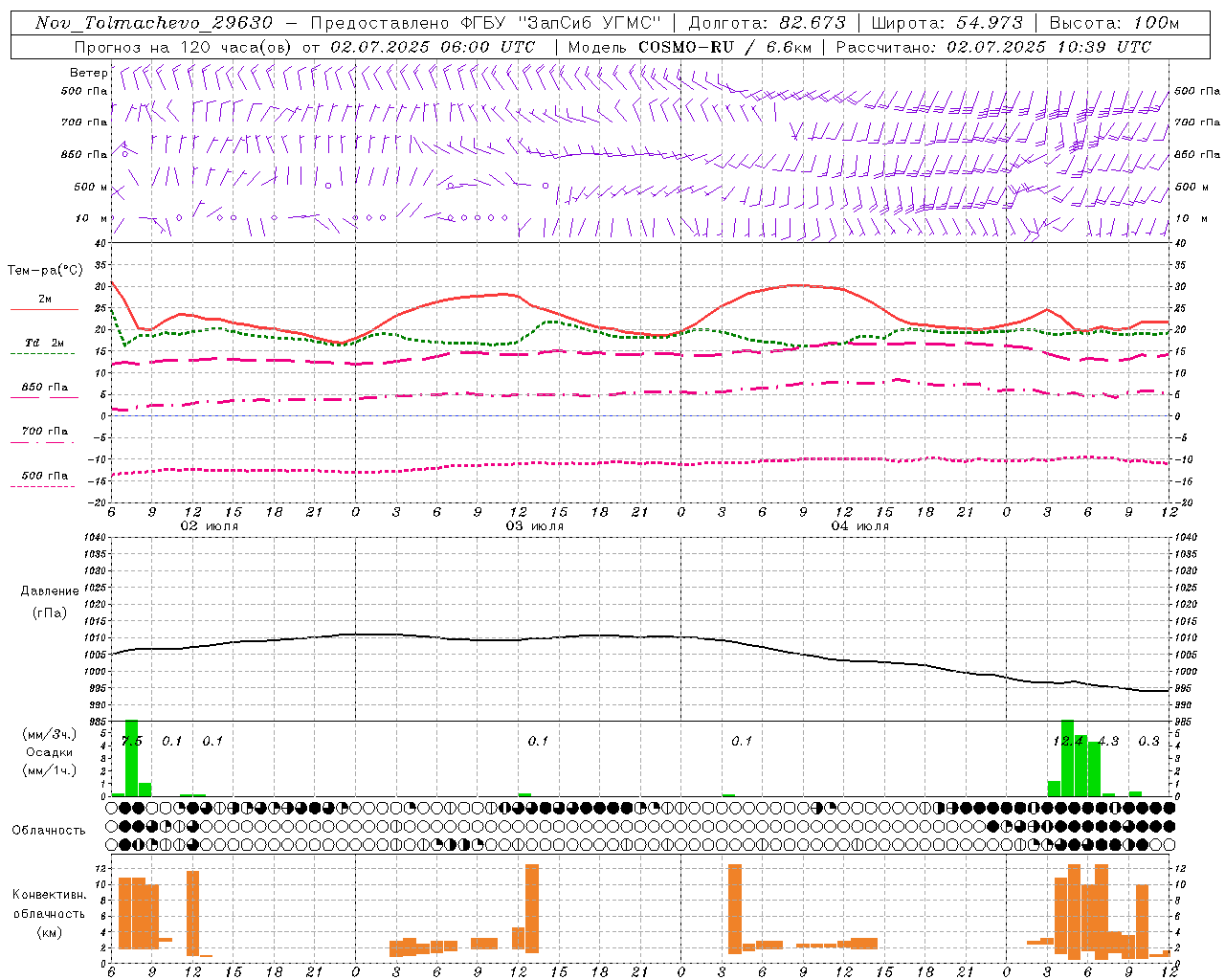The width and height of the screenshot is (1225, 980).
Task: Select the 04 июля date label
Action: (860, 526)
